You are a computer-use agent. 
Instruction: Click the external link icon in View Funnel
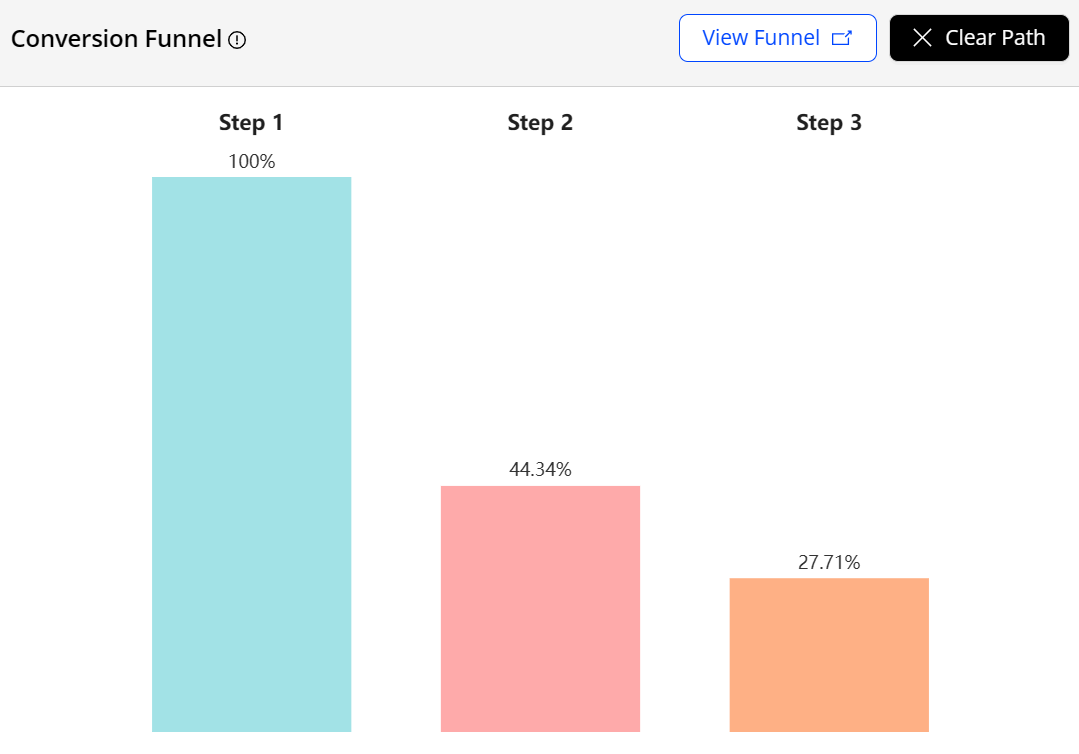coord(842,38)
